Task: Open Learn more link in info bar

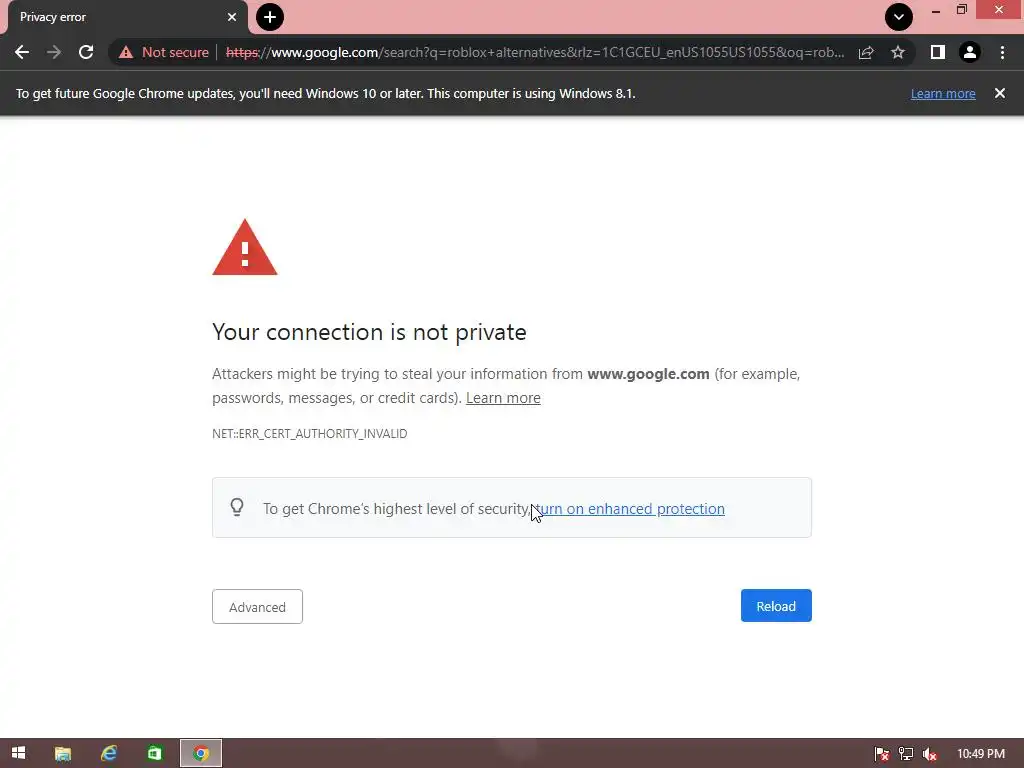Action: point(943,93)
